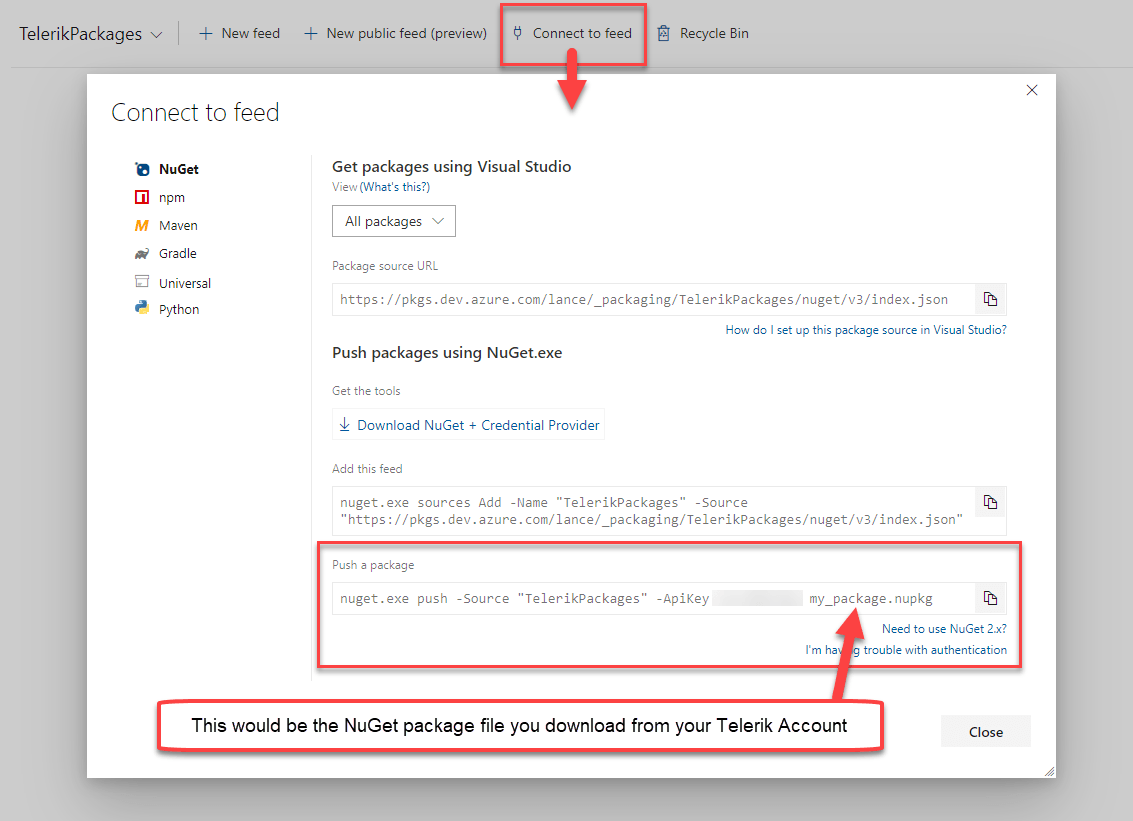
Task: Click the Add this feed label
Action: (x=367, y=469)
